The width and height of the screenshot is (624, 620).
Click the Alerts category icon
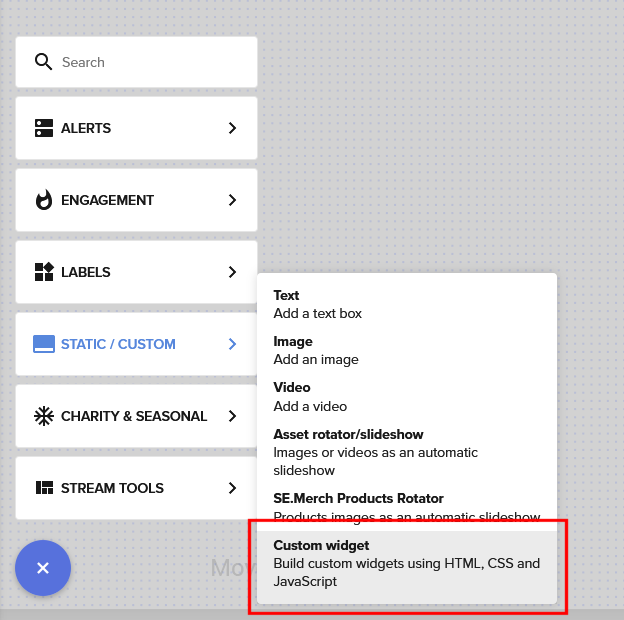[44, 128]
